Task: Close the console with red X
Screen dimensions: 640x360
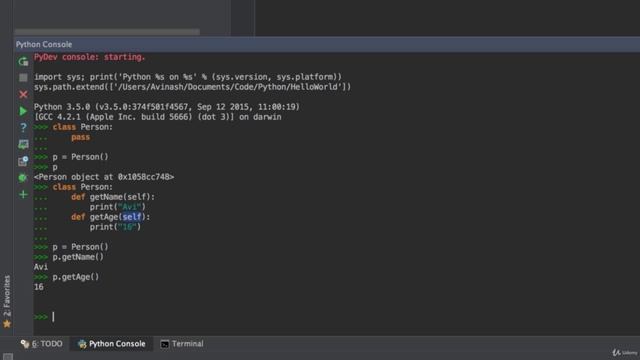Action: 23,94
